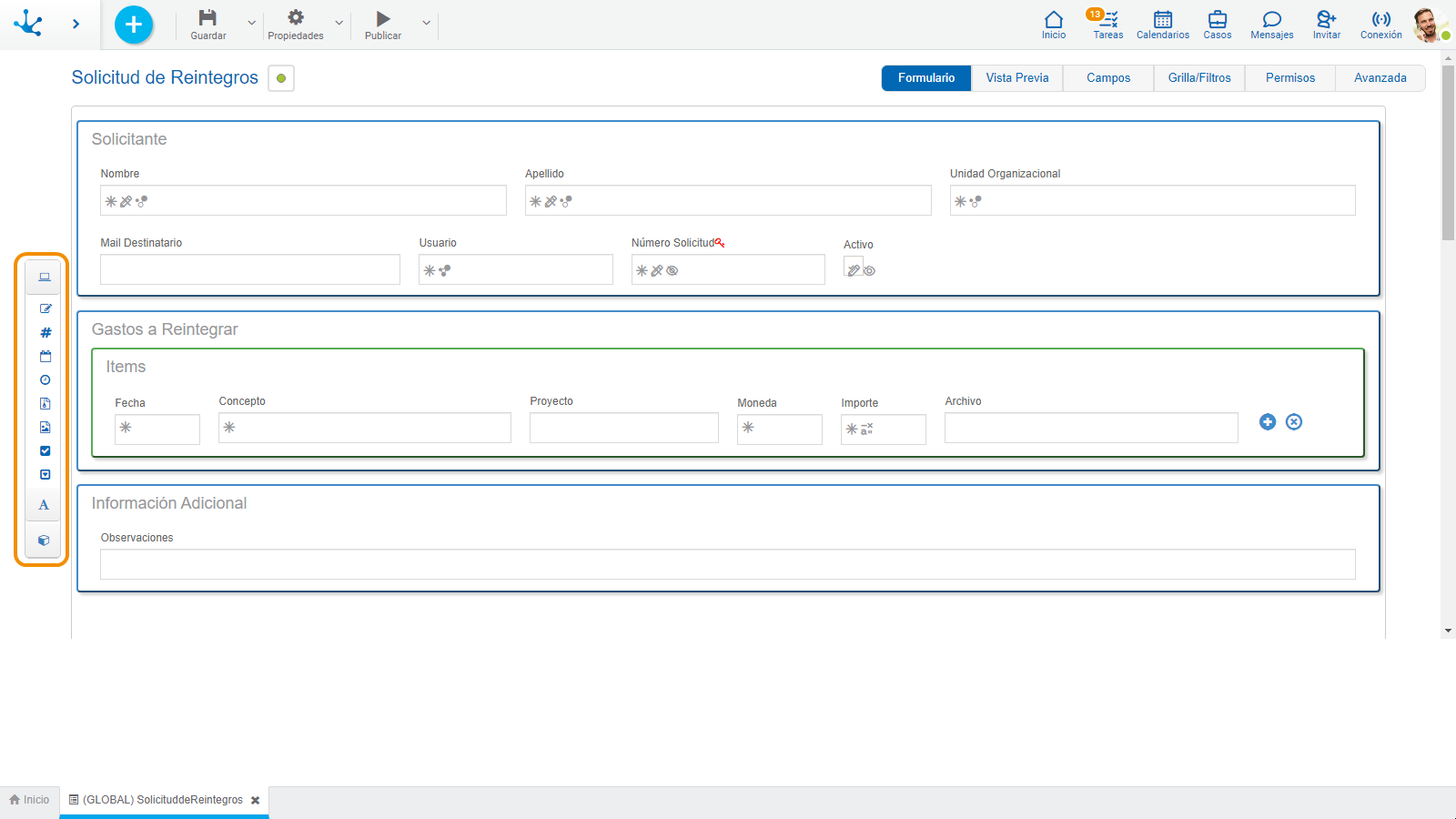
Task: Select the image field tool
Action: click(45, 428)
